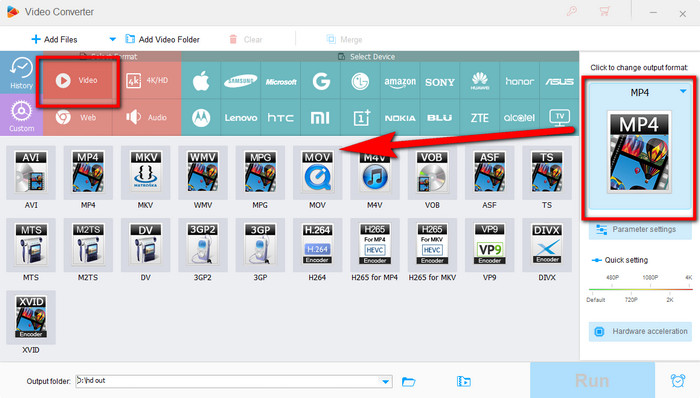Select the VP9 encoder format

pos(489,245)
